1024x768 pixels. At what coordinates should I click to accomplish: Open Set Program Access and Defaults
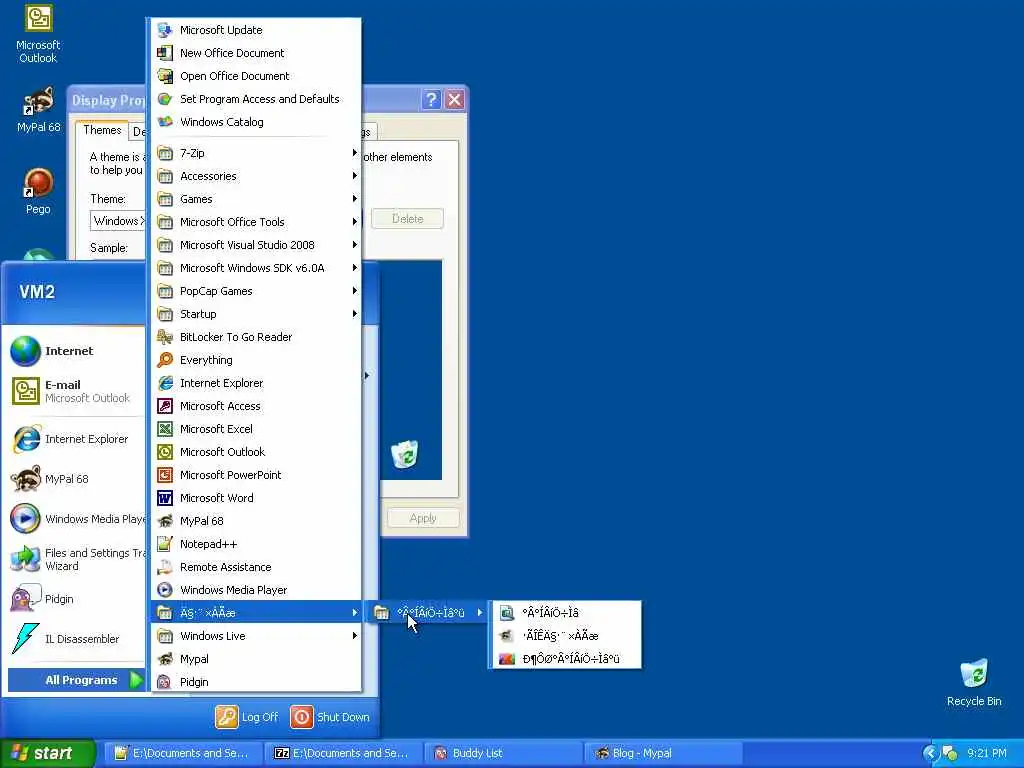coord(256,99)
